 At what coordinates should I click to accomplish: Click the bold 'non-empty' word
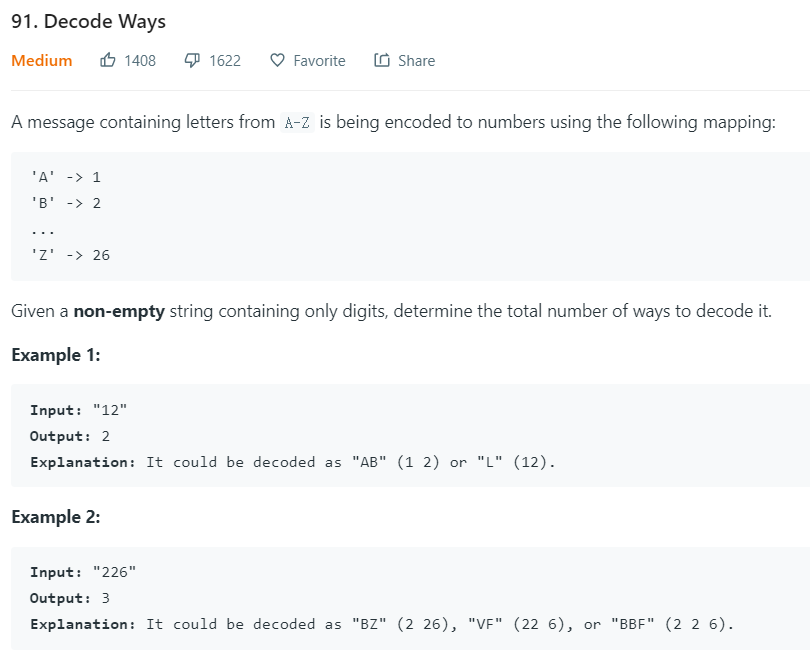click(x=119, y=311)
